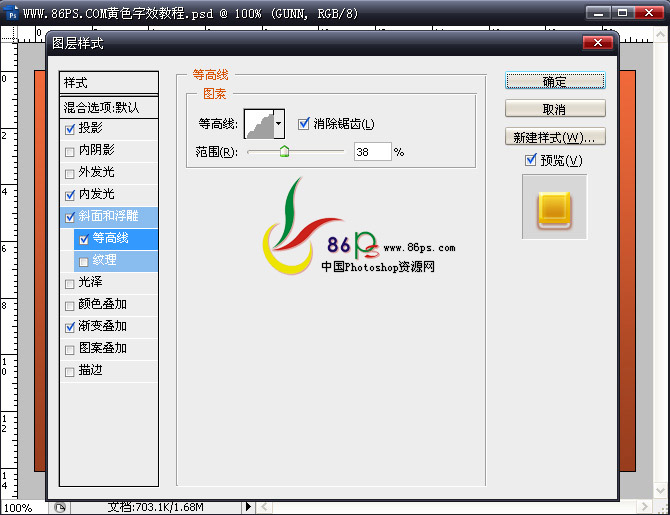
Task: Click the 100% zoom level field
Action: pyautogui.click(x=24, y=508)
